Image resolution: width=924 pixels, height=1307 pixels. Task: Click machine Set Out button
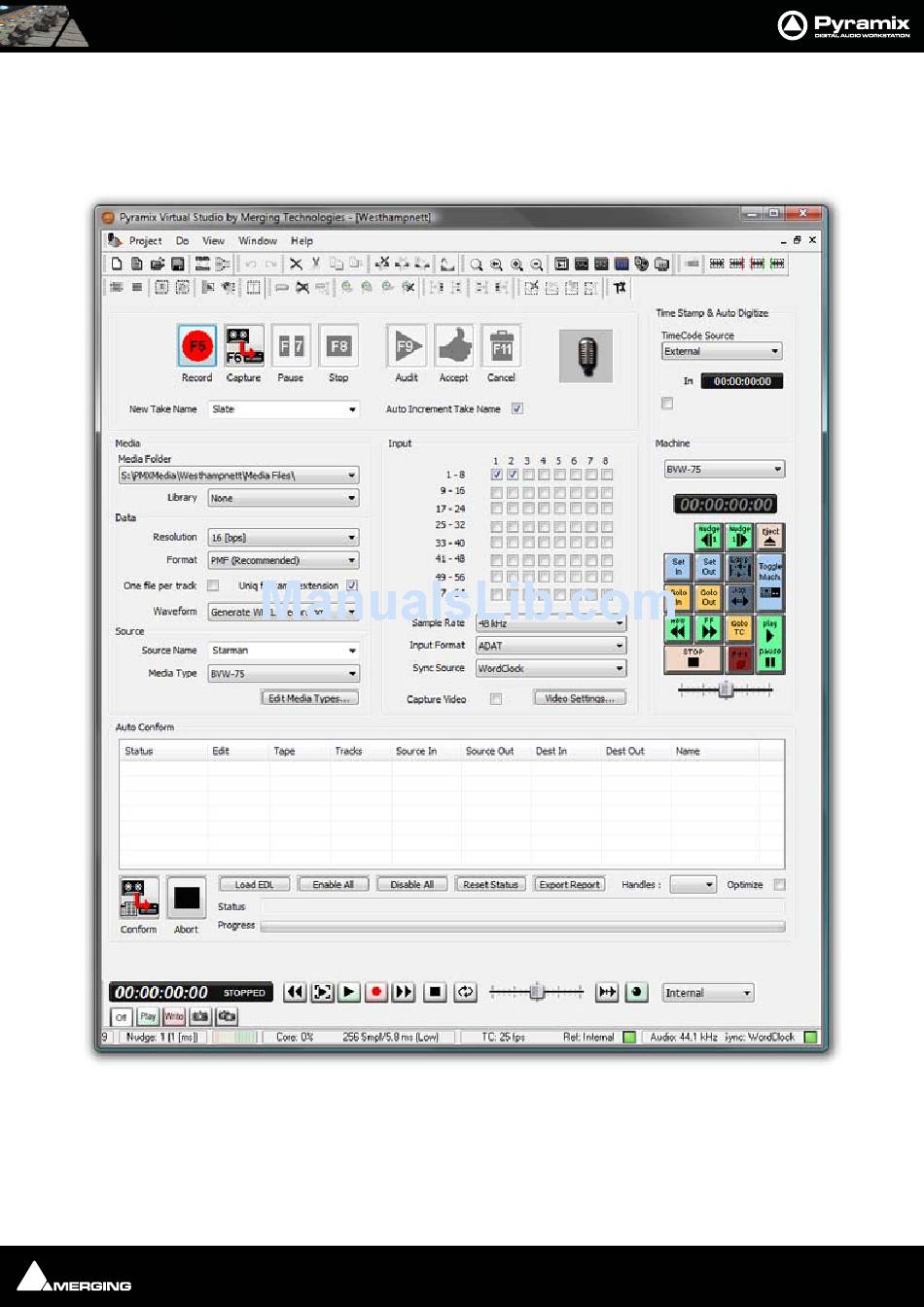[x=709, y=567]
